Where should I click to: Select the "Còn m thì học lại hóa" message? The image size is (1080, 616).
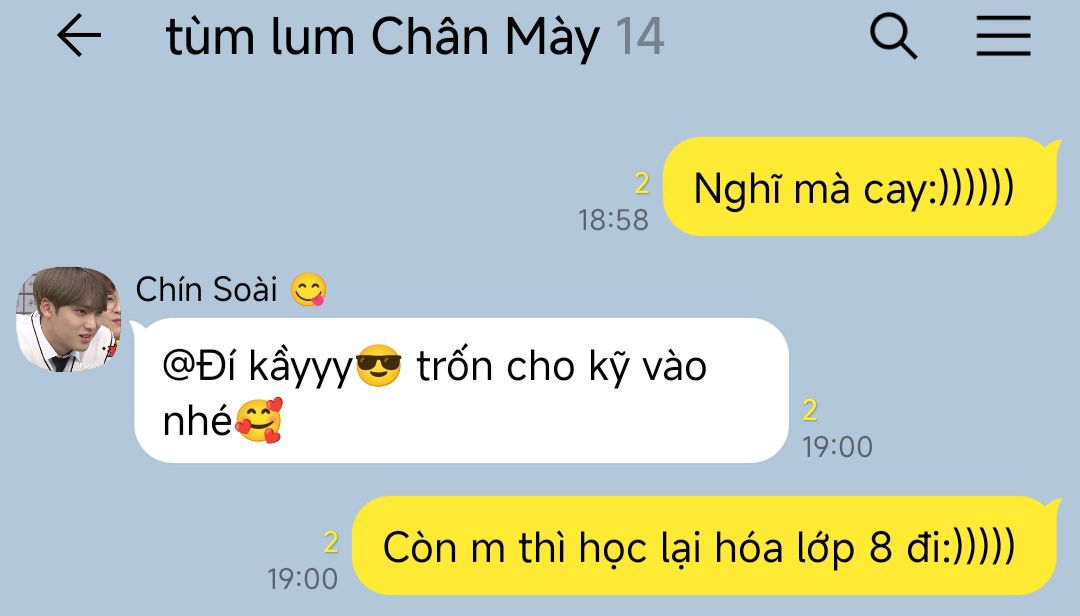pyautogui.click(x=705, y=546)
